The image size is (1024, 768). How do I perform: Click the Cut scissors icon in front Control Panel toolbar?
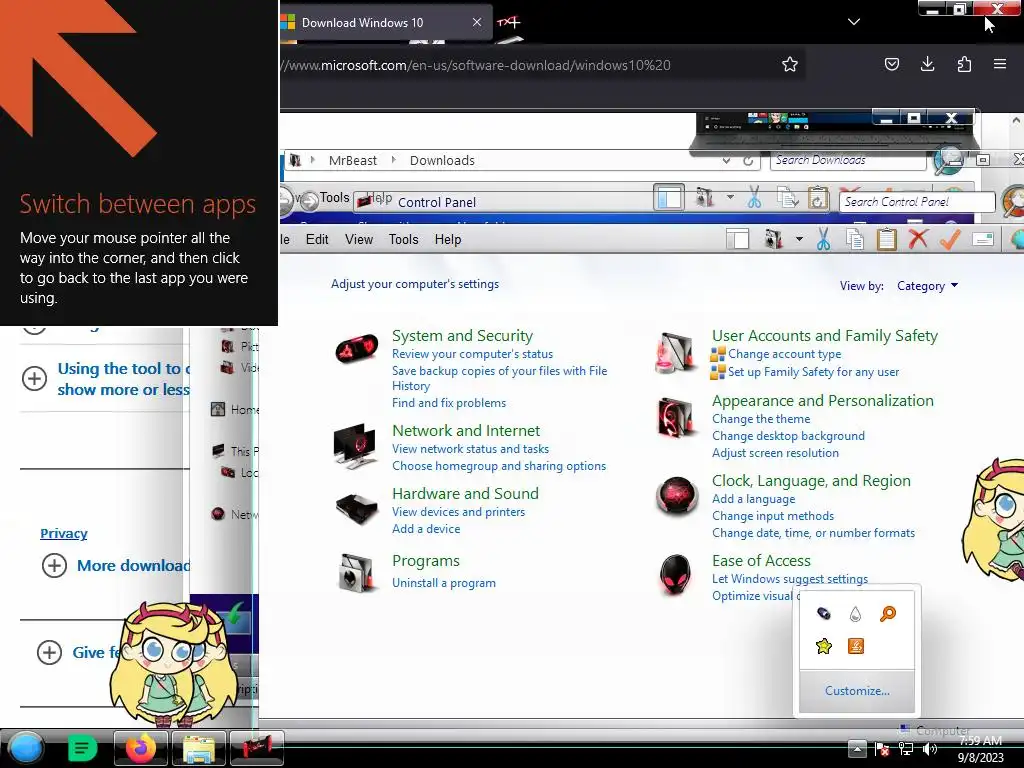pos(824,240)
